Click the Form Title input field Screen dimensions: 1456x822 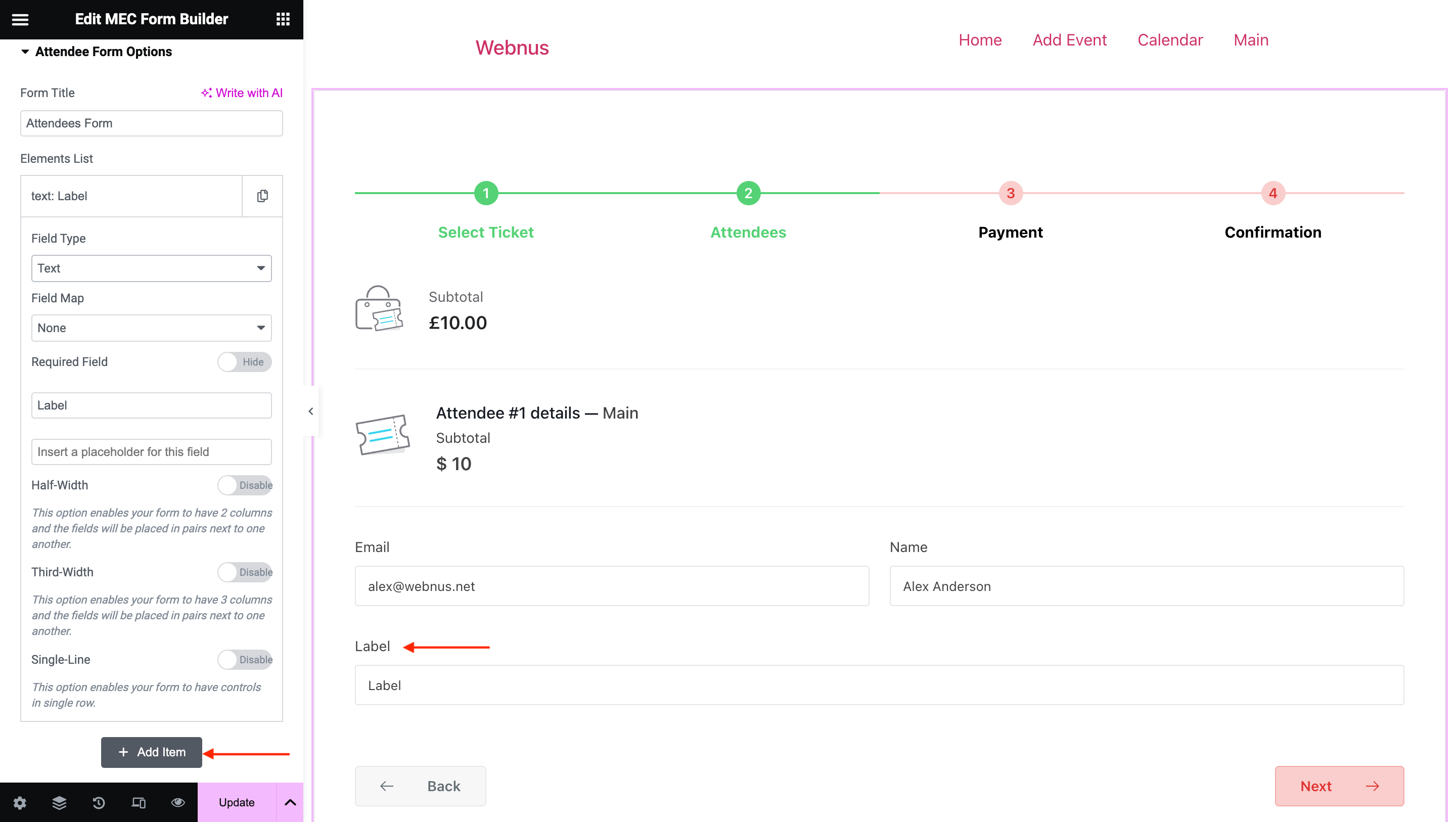(151, 123)
